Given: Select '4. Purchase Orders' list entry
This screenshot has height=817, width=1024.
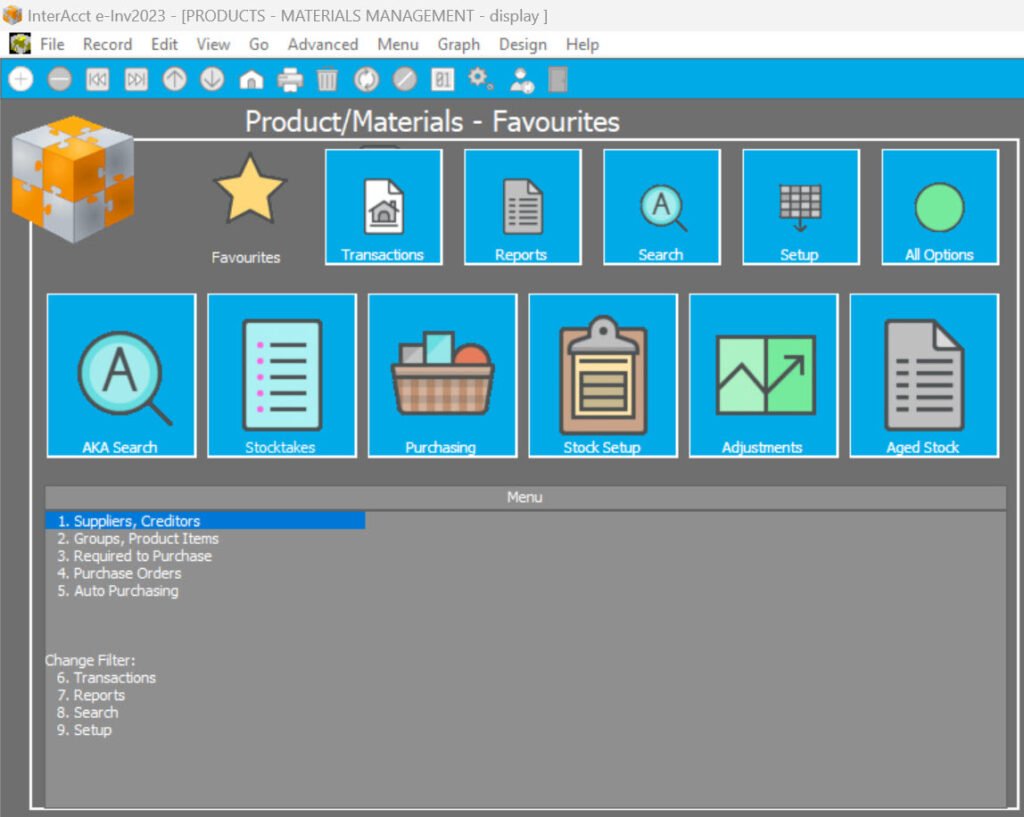Looking at the screenshot, I should click(119, 573).
